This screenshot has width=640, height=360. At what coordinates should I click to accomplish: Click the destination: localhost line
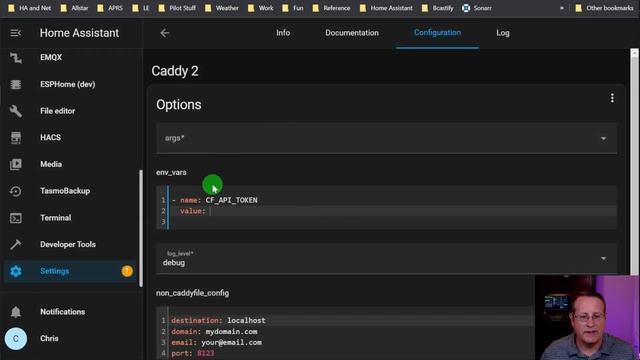[218, 321]
